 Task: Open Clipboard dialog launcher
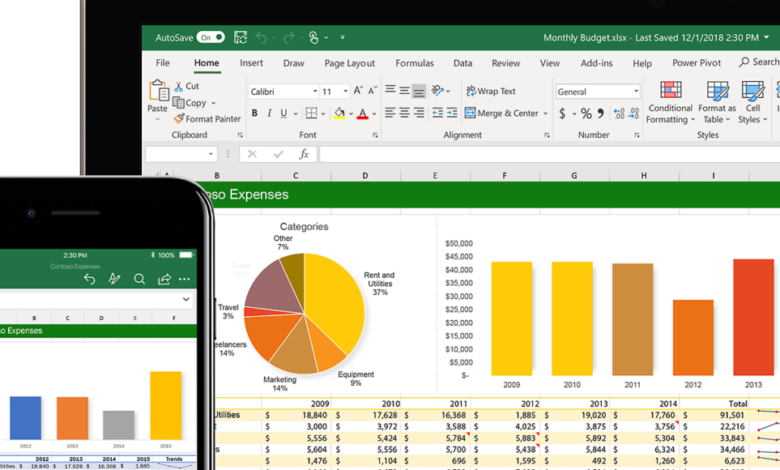pos(240,135)
